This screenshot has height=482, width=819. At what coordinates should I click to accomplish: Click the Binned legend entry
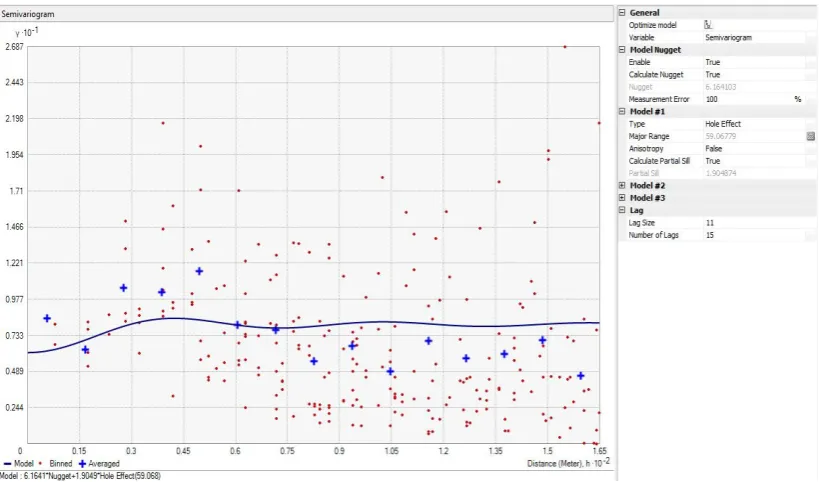coord(57,464)
